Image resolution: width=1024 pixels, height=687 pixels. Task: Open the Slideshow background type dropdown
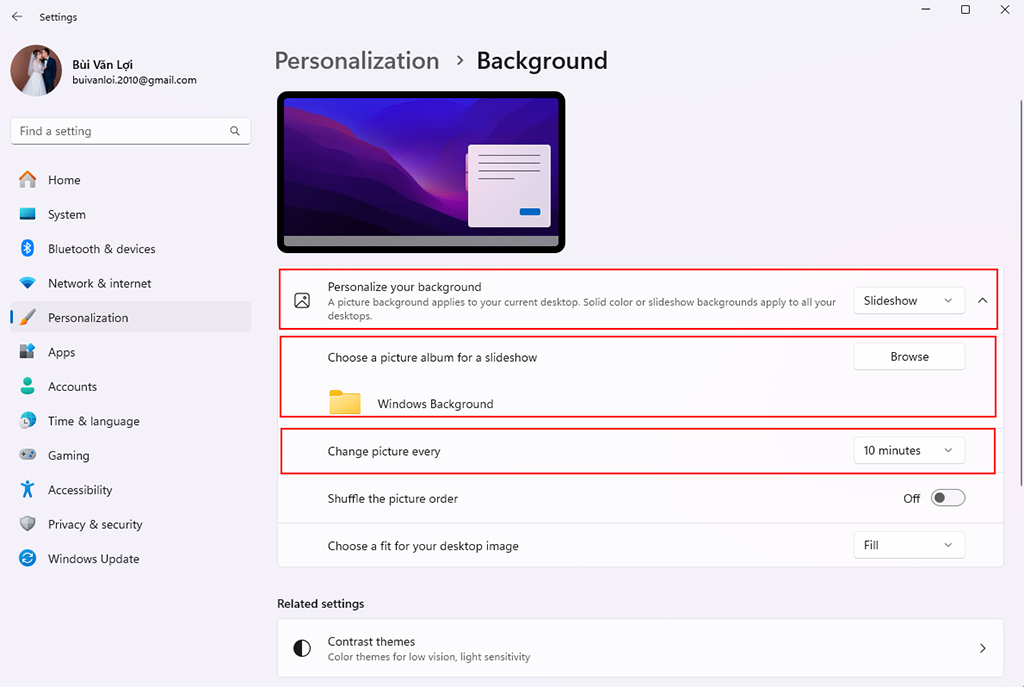tap(908, 301)
